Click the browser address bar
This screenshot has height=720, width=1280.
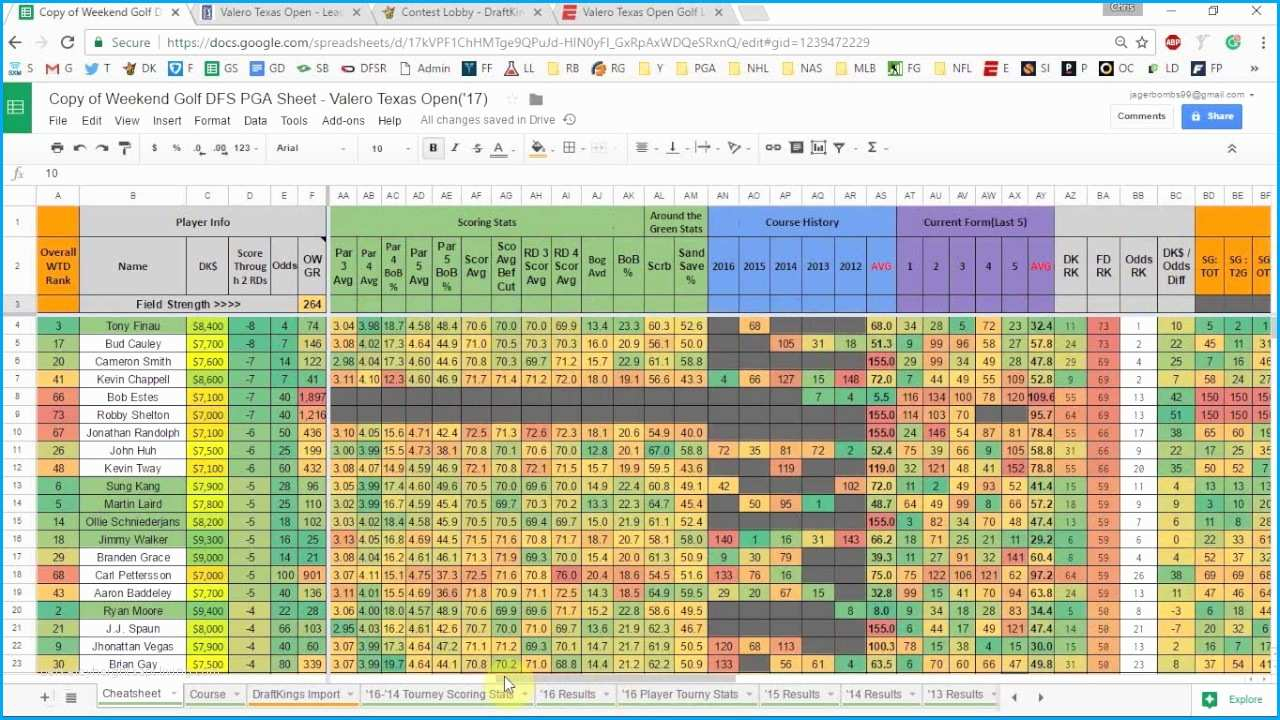[x=620, y=42]
